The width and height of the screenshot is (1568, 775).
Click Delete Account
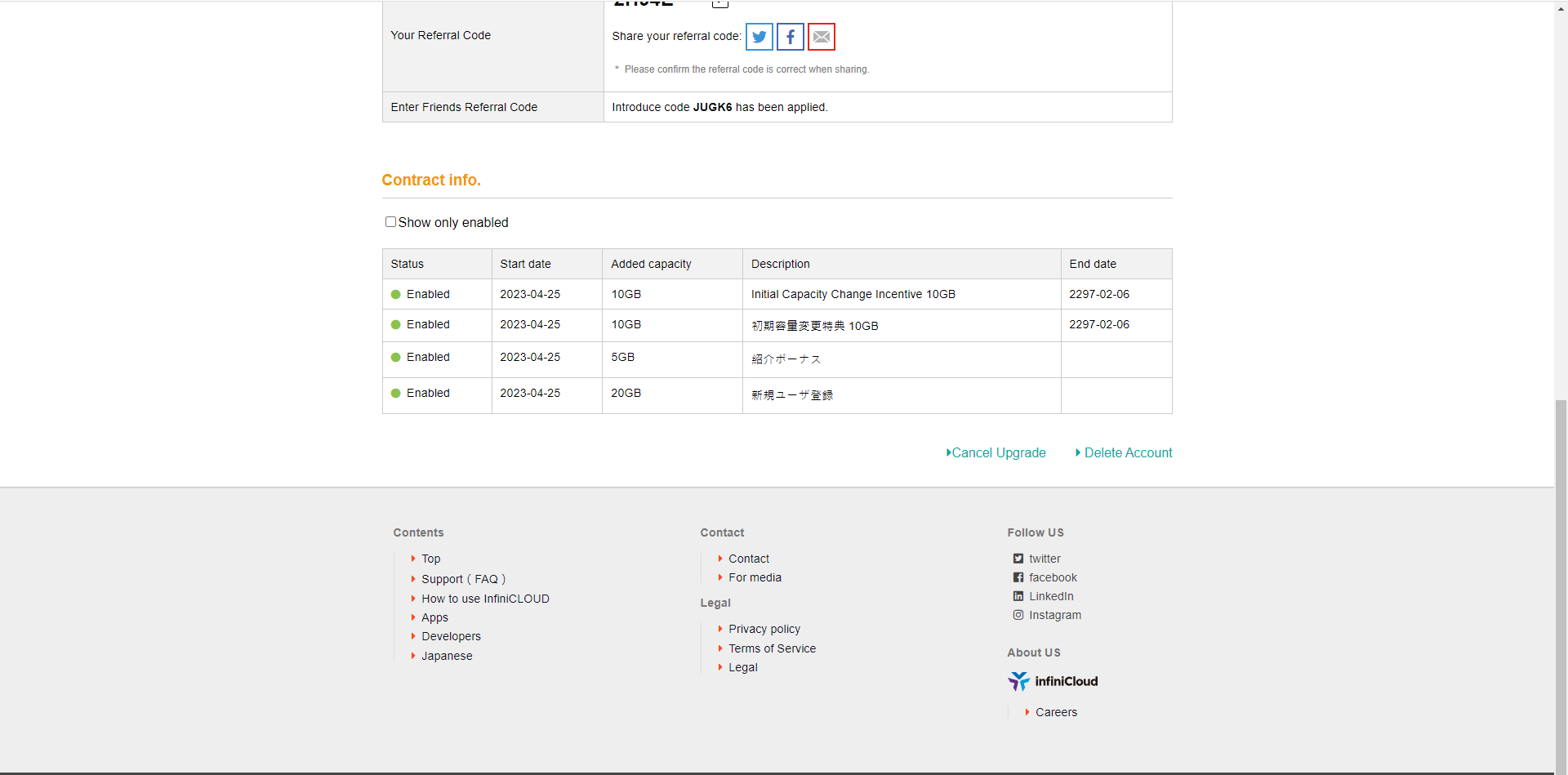(1128, 452)
